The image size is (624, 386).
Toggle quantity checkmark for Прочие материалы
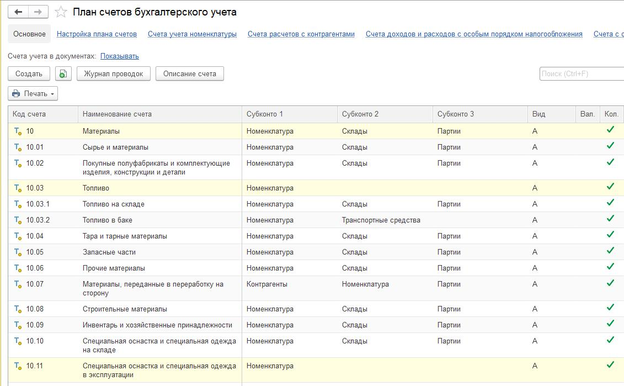pos(610,267)
